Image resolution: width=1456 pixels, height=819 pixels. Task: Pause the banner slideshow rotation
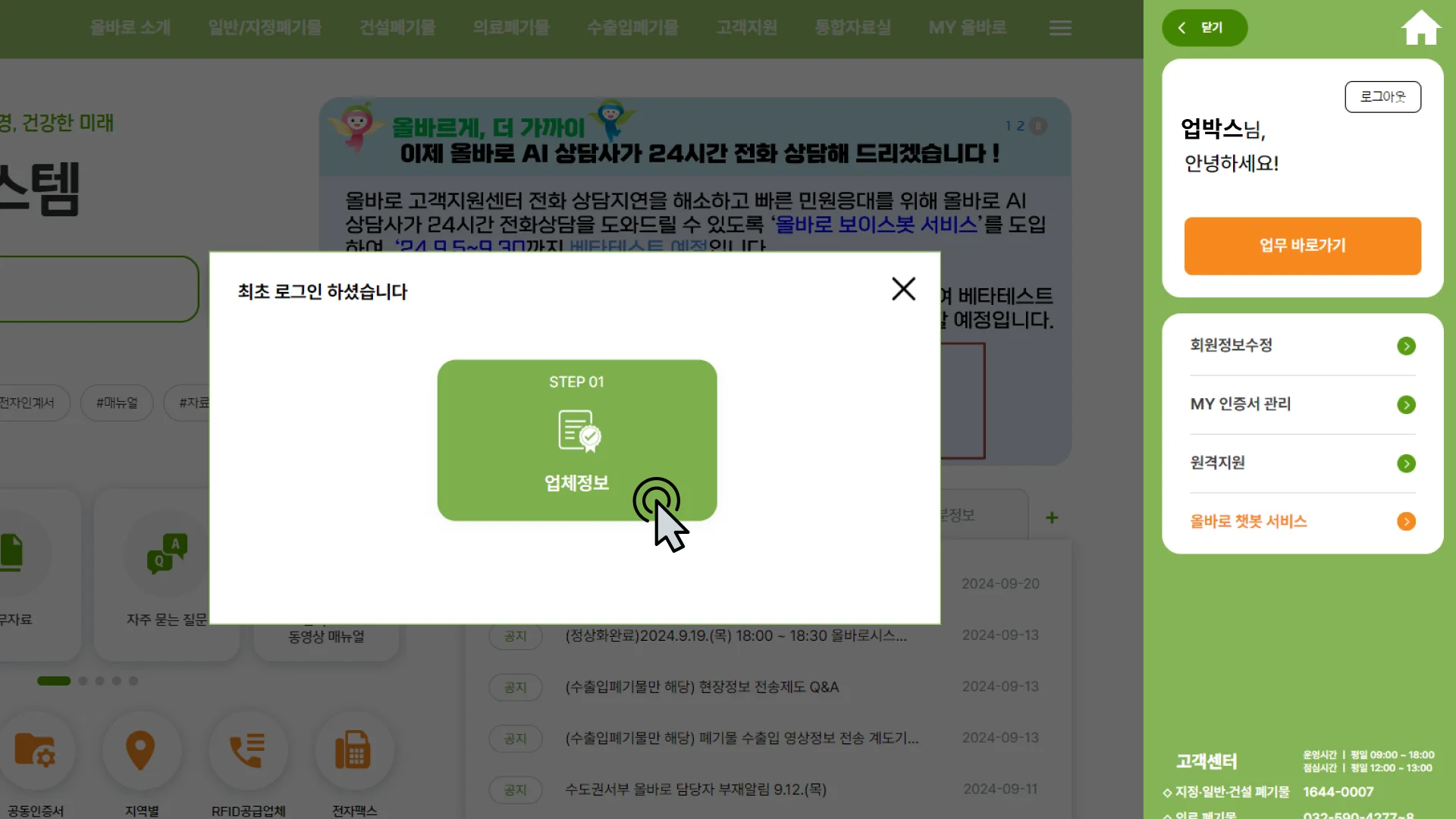(1037, 126)
